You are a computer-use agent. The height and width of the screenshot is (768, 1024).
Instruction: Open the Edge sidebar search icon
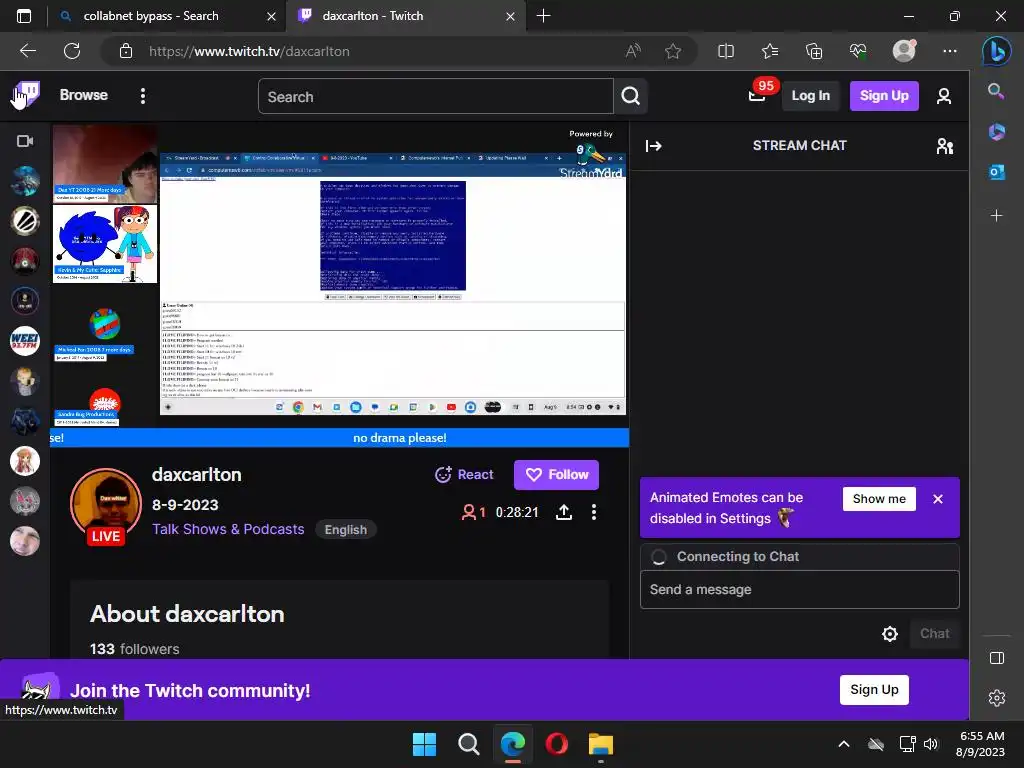(996, 91)
